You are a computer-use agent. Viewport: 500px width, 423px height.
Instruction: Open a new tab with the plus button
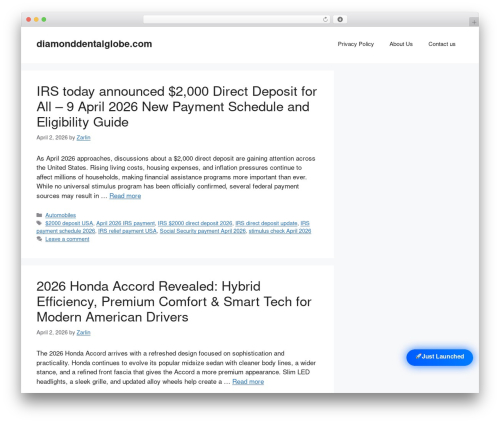point(474,22)
